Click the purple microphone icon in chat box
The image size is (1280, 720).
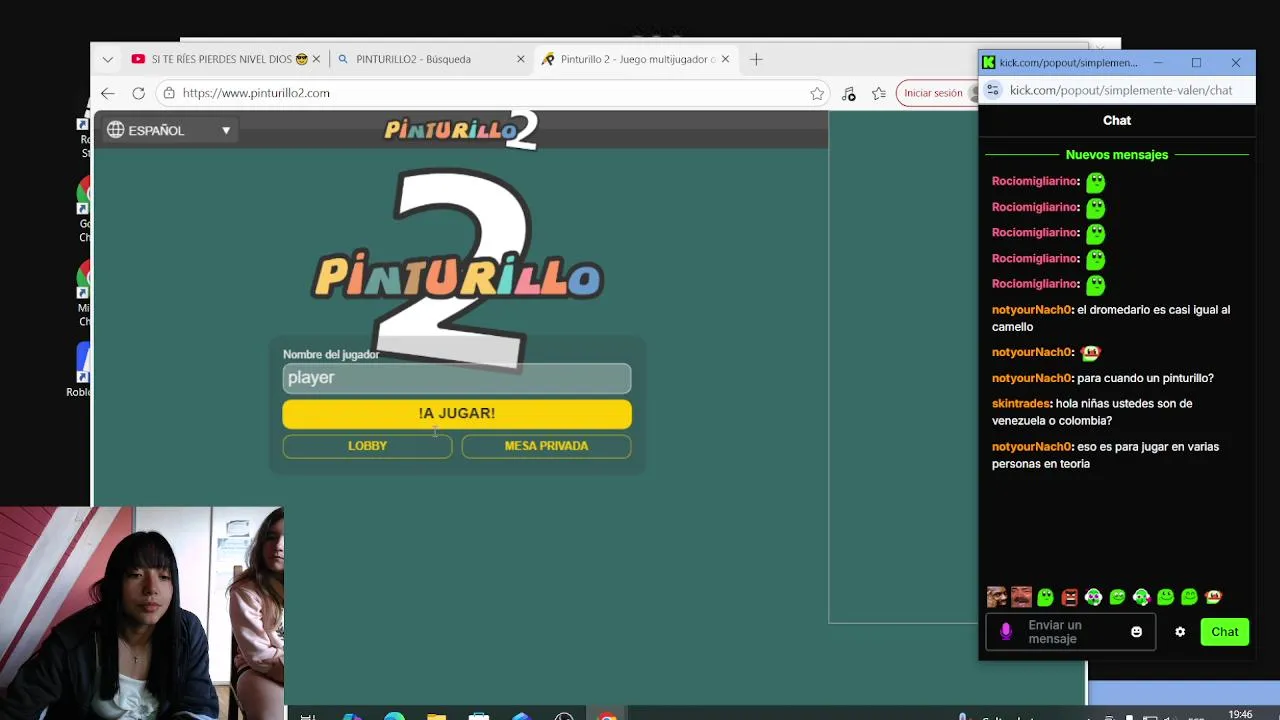[1006, 632]
